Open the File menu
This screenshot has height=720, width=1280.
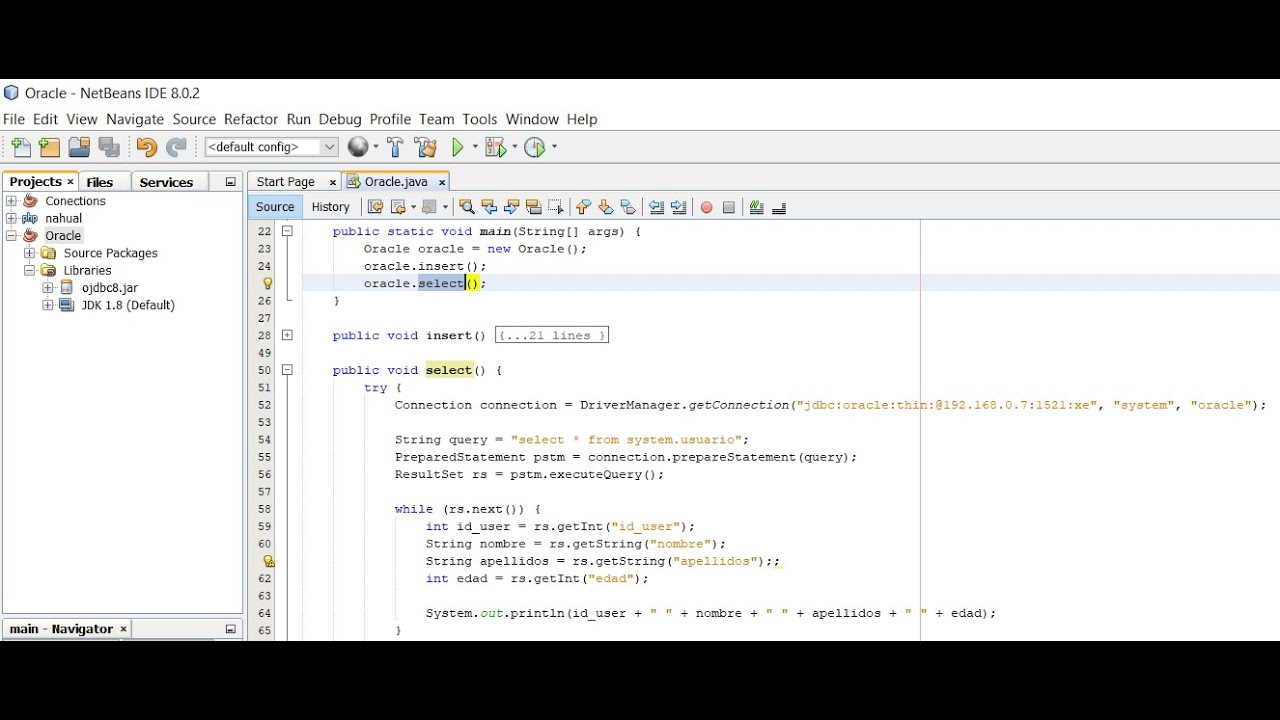14,119
